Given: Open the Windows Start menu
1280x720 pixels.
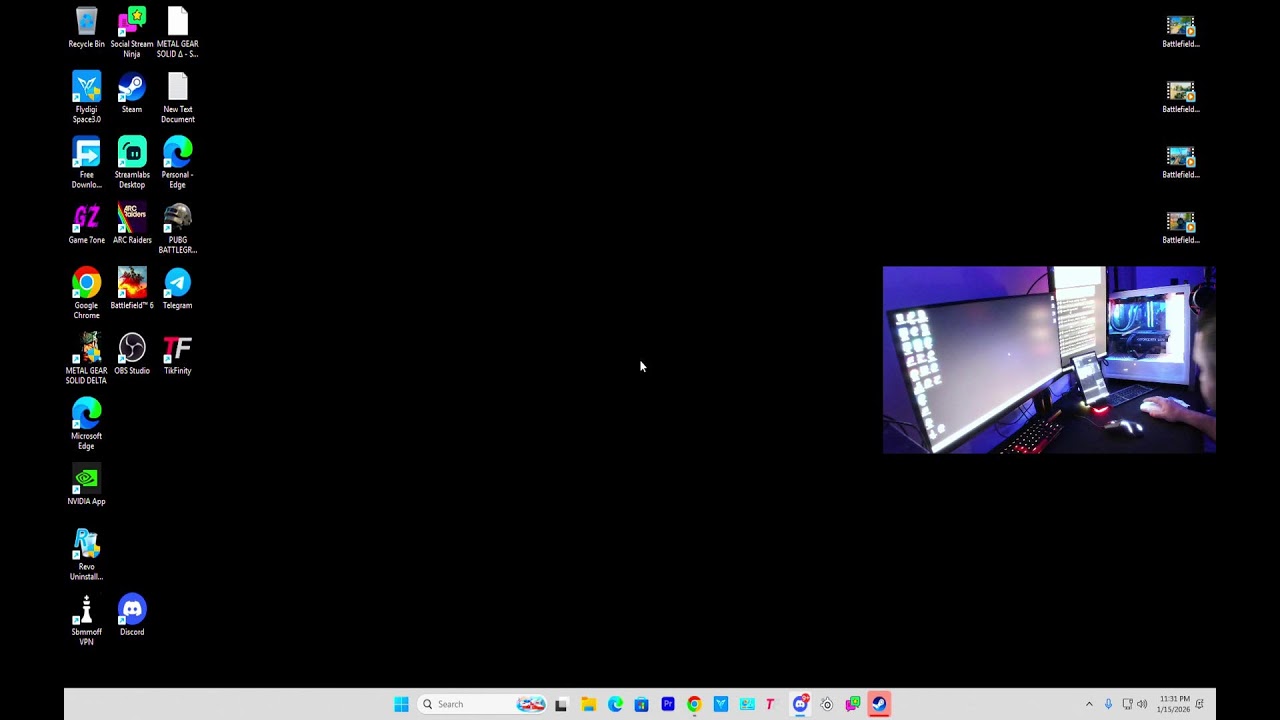Looking at the screenshot, I should [401, 704].
